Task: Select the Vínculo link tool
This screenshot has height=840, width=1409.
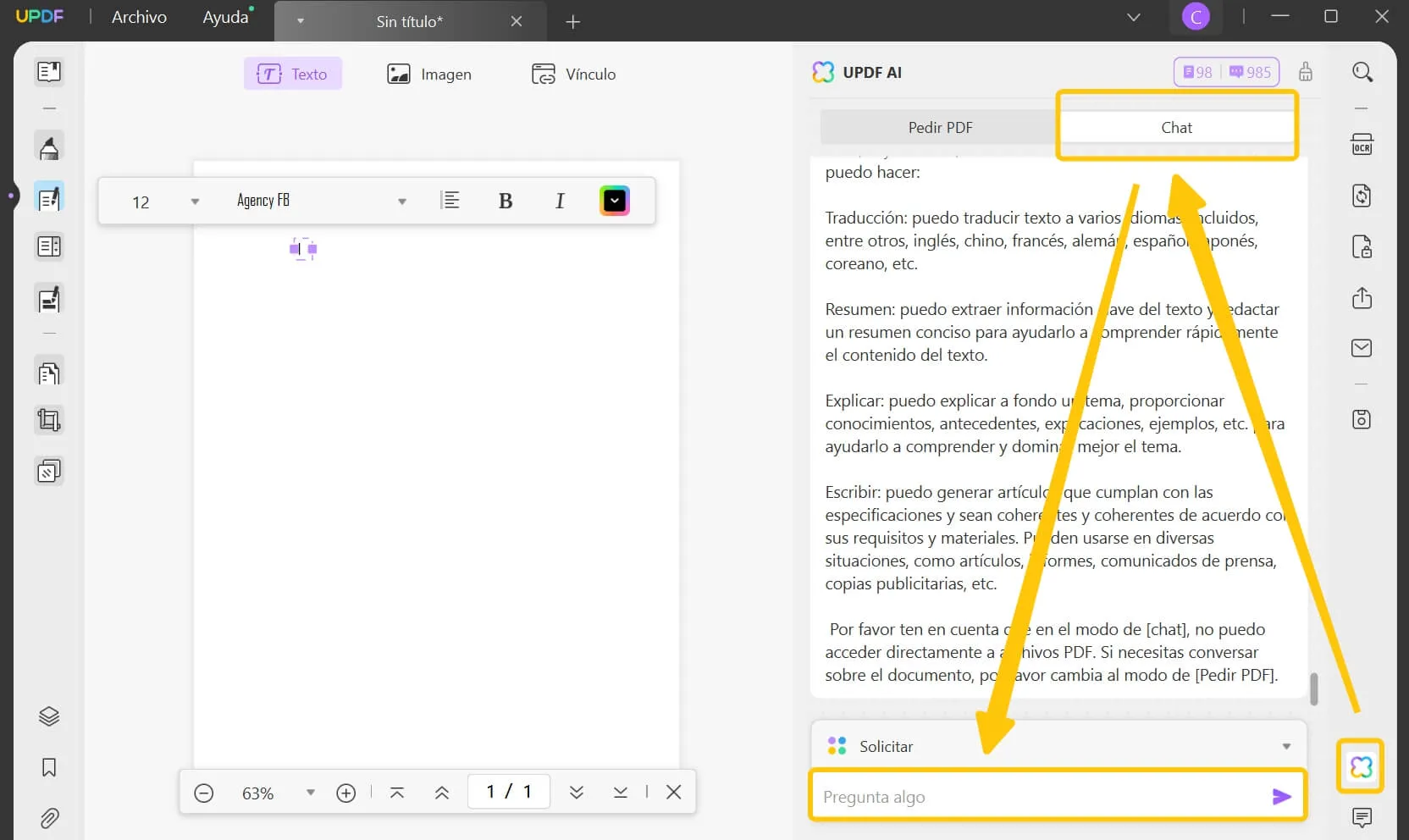Action: click(x=573, y=74)
